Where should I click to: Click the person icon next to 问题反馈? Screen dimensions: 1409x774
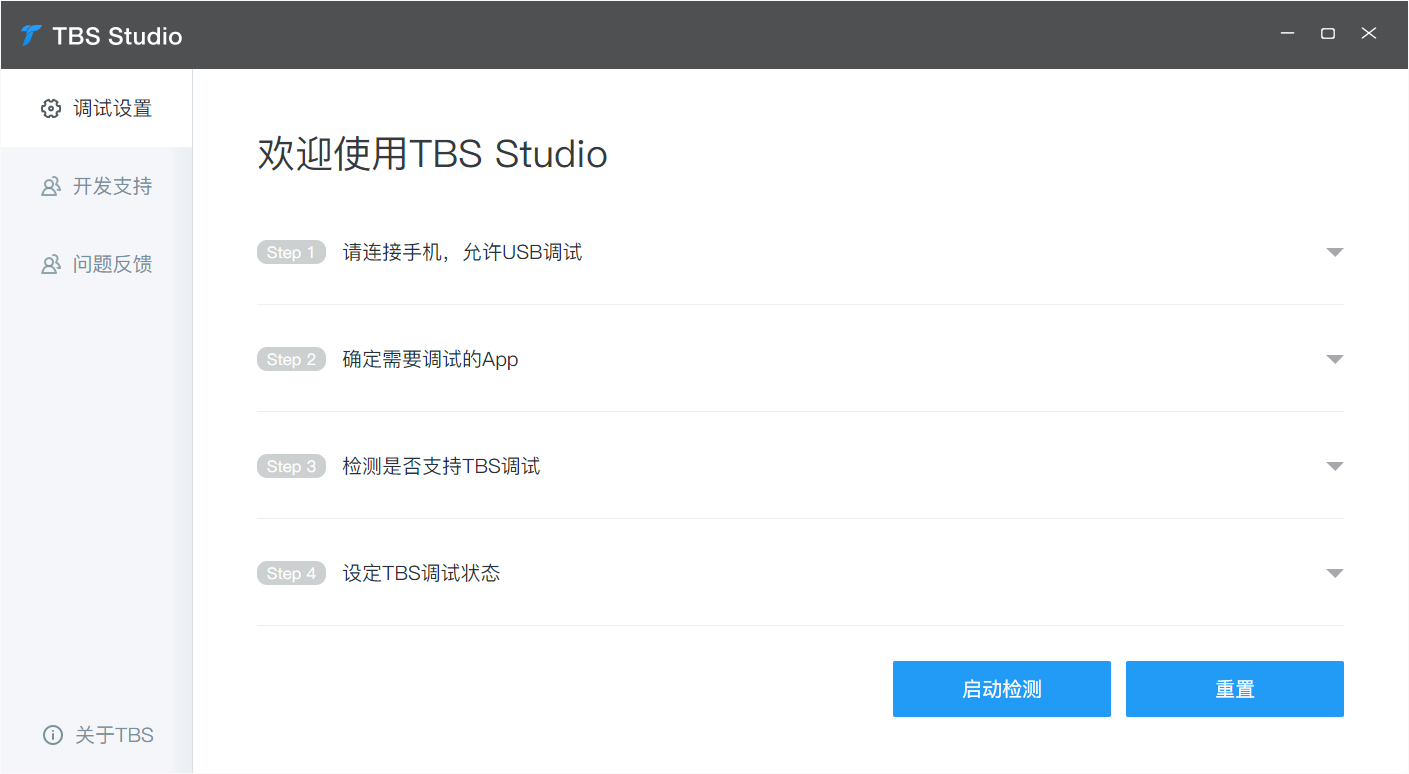coord(51,263)
